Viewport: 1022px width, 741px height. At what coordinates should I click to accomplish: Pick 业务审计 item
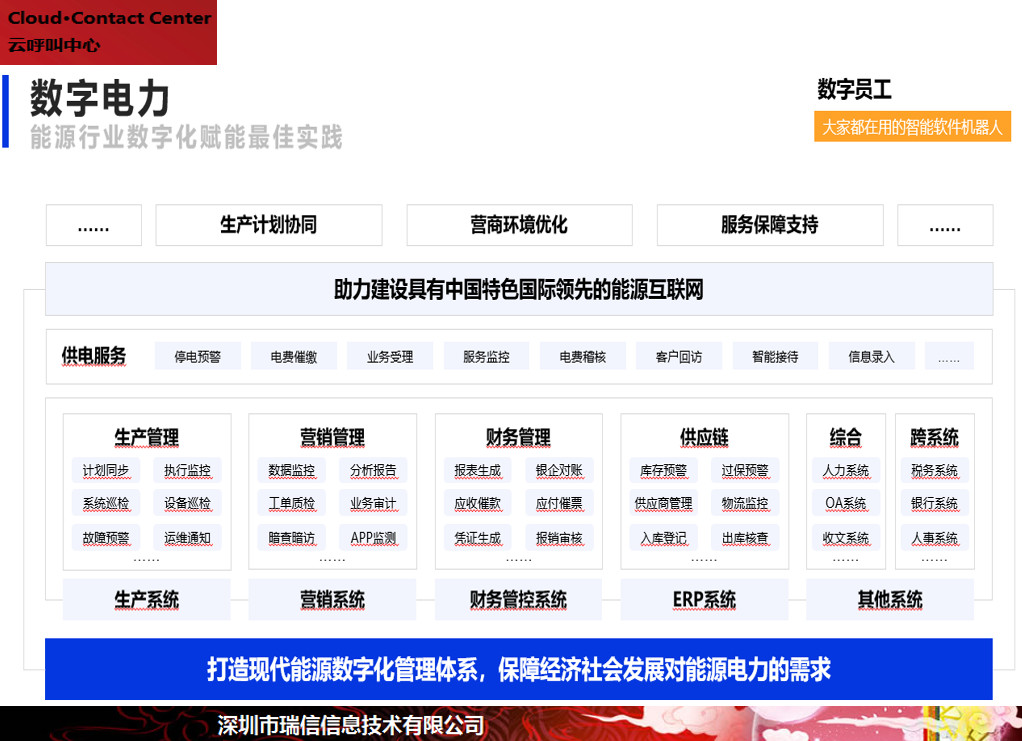pos(373,503)
